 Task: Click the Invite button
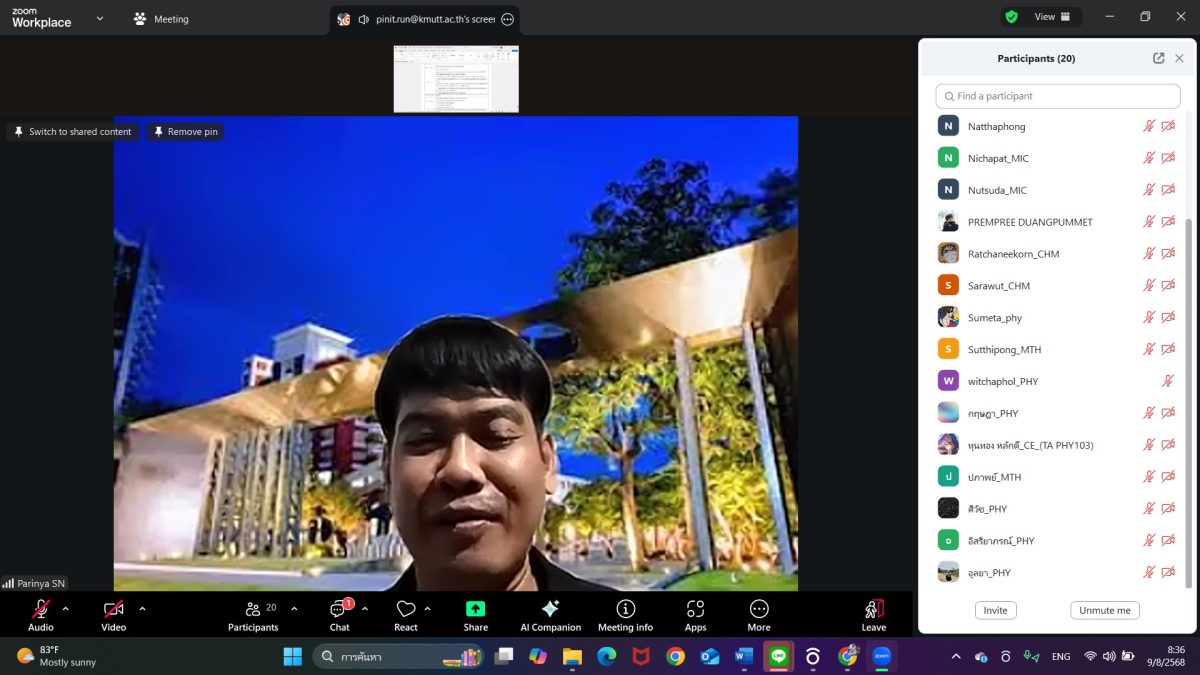pos(996,610)
